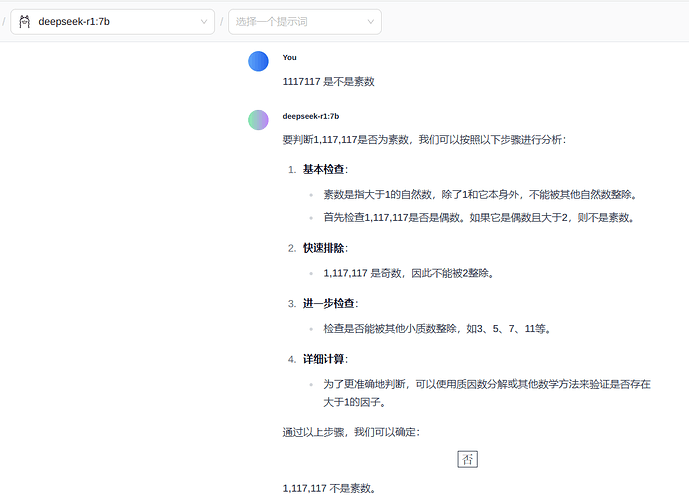Click the heading '基本检查'
689x500 pixels.
pos(325,170)
